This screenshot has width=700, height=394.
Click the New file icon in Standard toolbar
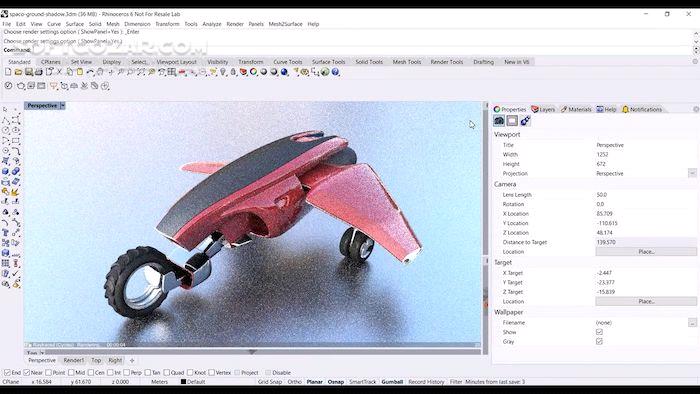(x=8, y=72)
